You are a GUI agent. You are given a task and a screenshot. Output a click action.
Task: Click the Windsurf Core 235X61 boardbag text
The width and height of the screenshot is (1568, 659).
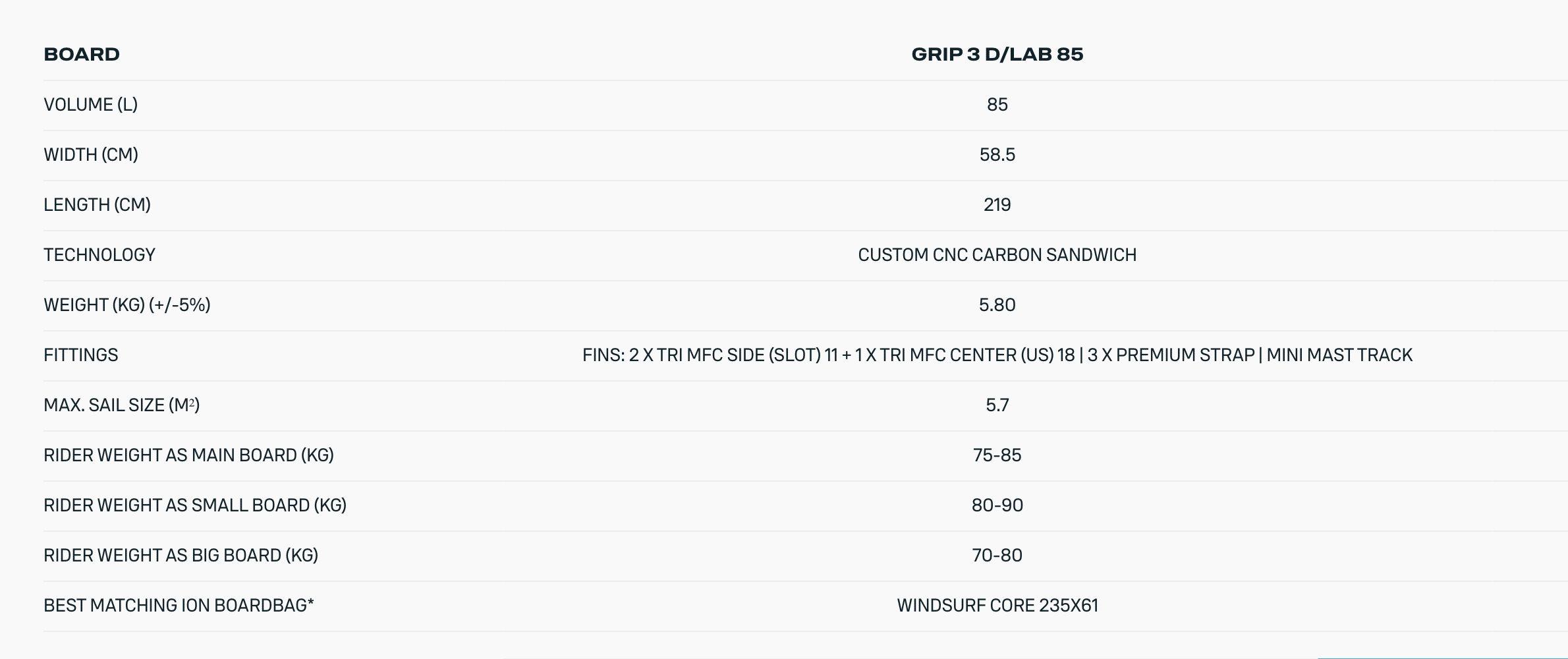click(997, 606)
